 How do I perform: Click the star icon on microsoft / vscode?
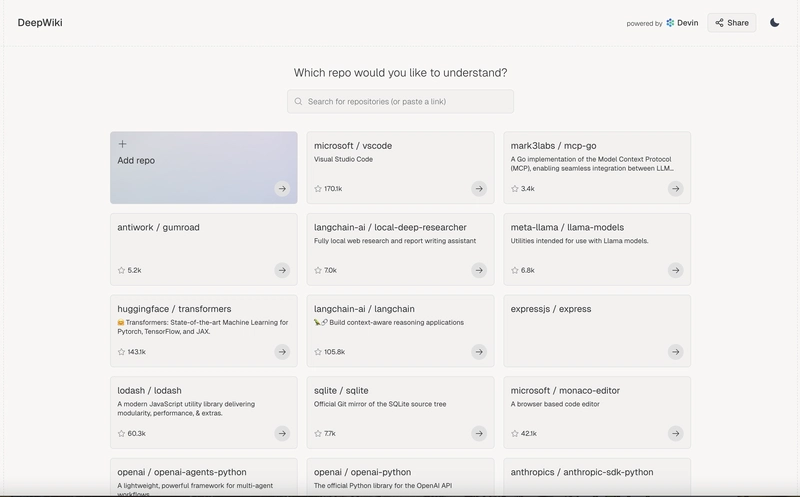click(x=318, y=188)
